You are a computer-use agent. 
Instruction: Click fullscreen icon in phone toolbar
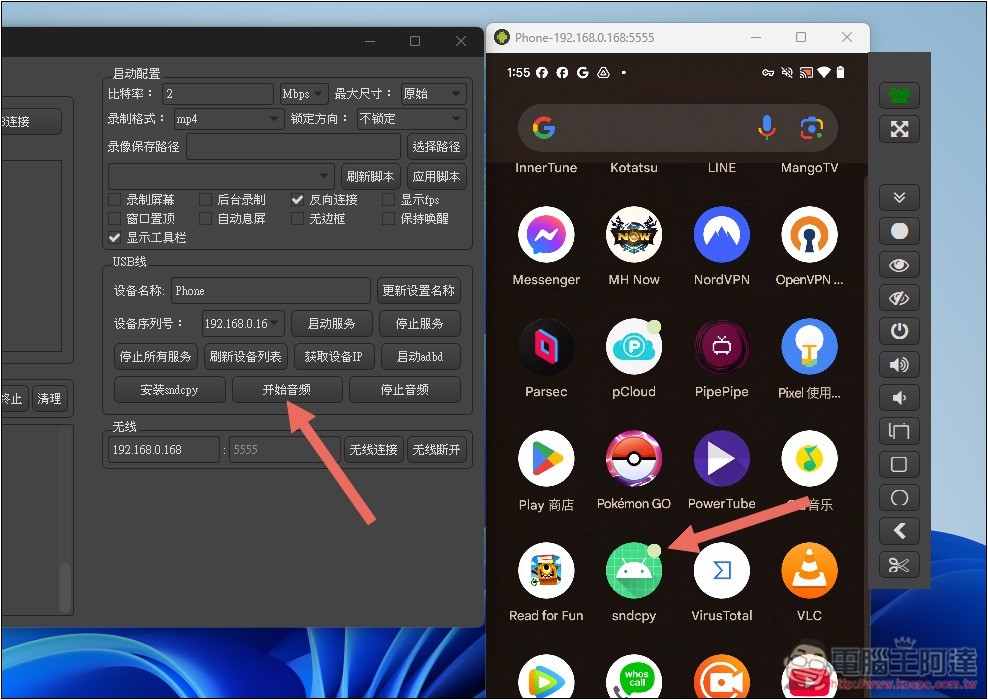[899, 129]
